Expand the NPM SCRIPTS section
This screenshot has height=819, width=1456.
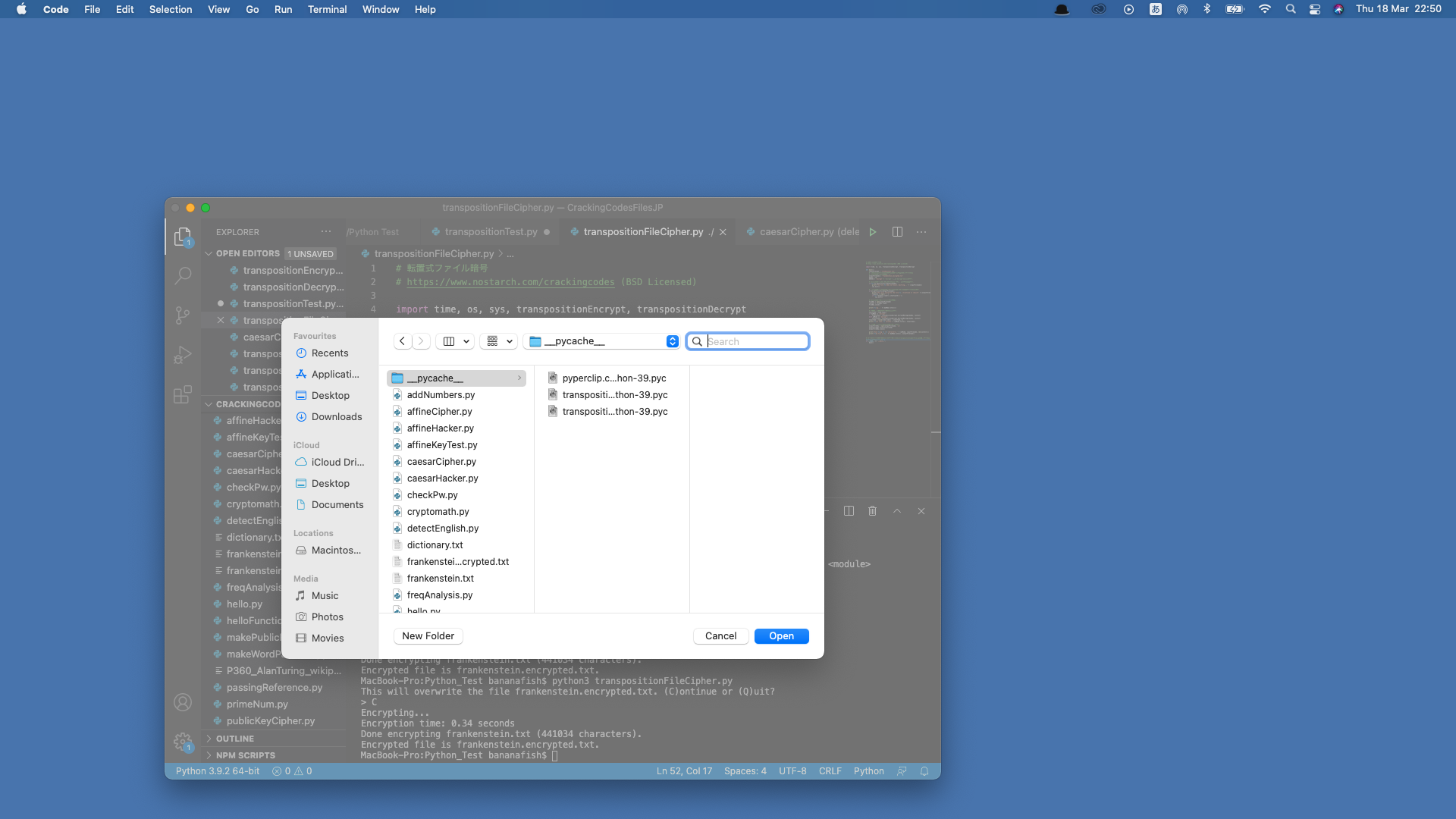click(x=209, y=755)
